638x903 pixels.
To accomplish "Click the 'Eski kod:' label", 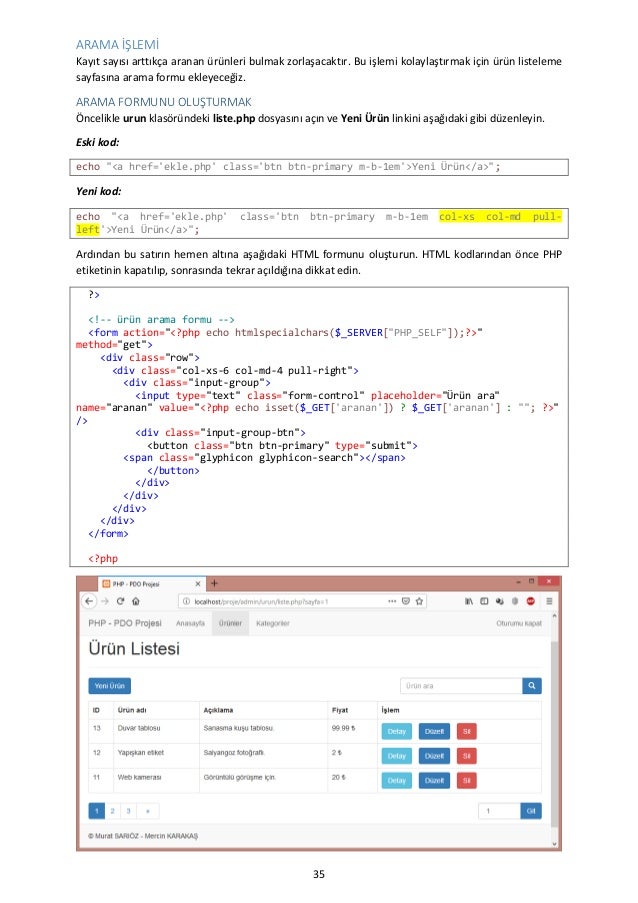I will click(98, 142).
